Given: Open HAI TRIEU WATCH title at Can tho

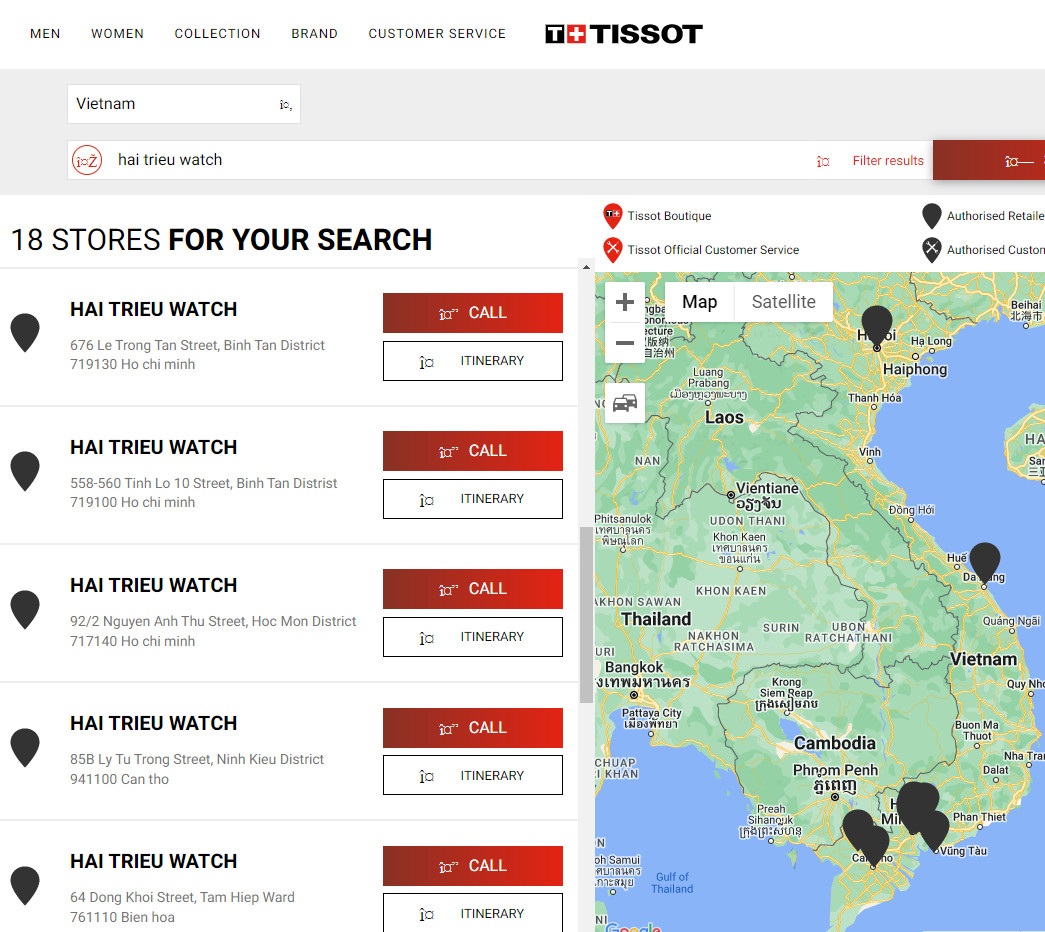Looking at the screenshot, I should [154, 723].
